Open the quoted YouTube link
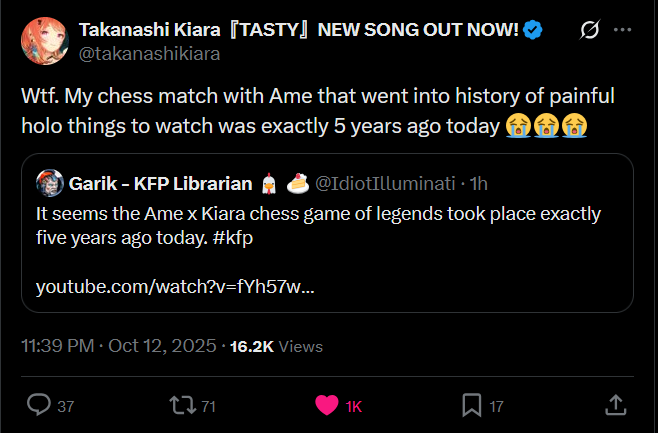This screenshot has width=658, height=433. (x=175, y=287)
